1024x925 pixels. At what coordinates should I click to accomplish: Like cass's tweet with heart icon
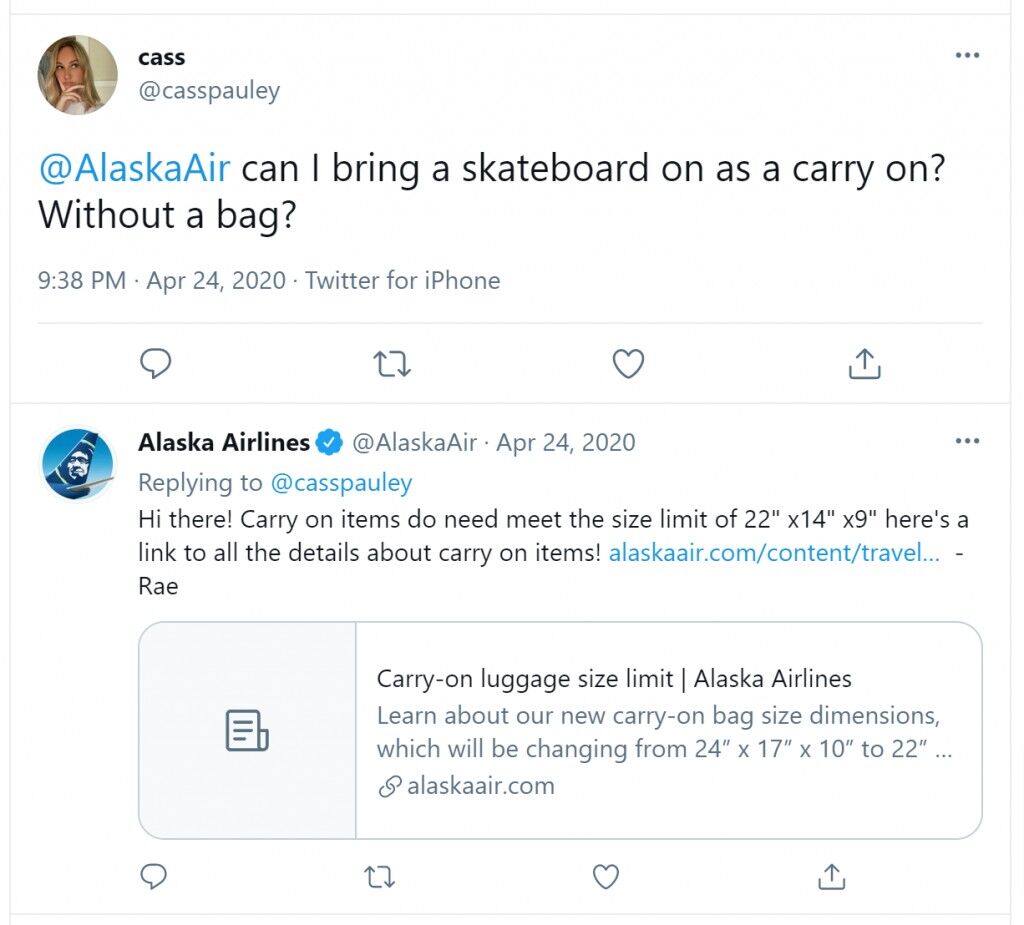(628, 364)
